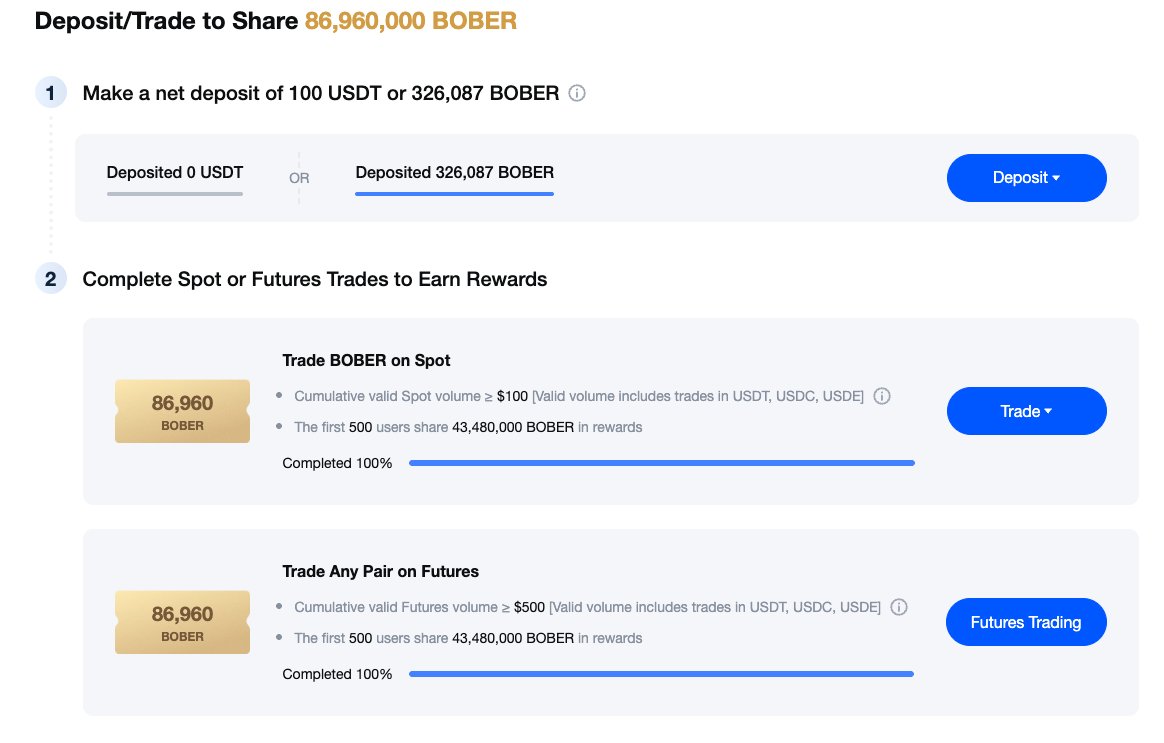
Task: Open the Deposit dropdown button
Action: point(1027,178)
